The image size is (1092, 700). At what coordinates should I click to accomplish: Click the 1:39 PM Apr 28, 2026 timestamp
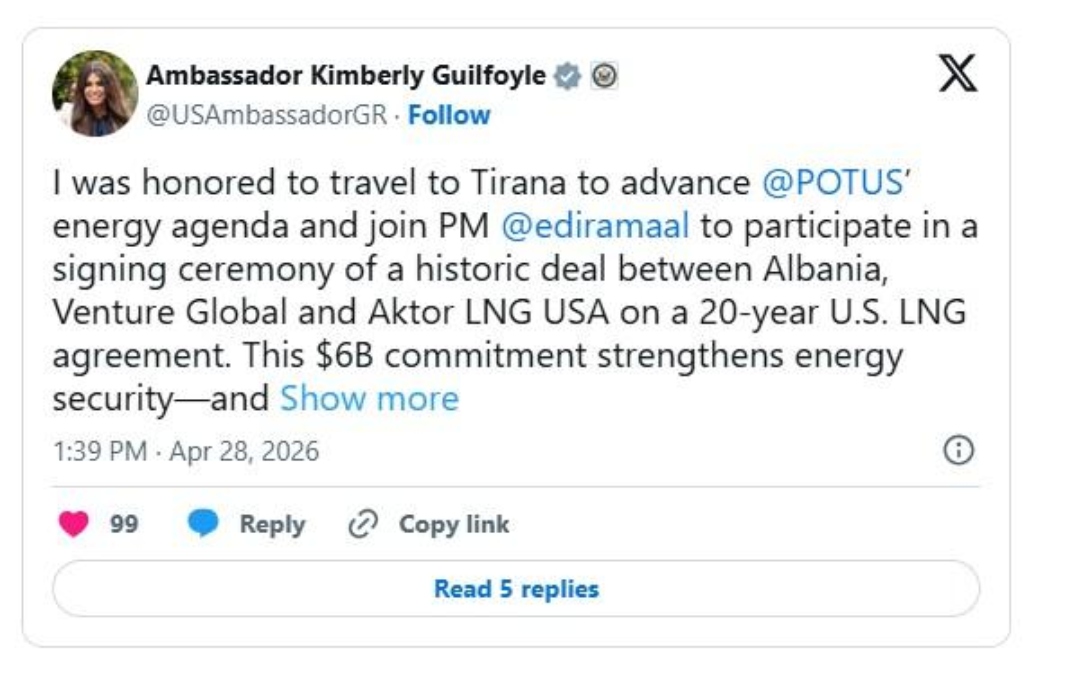point(186,452)
